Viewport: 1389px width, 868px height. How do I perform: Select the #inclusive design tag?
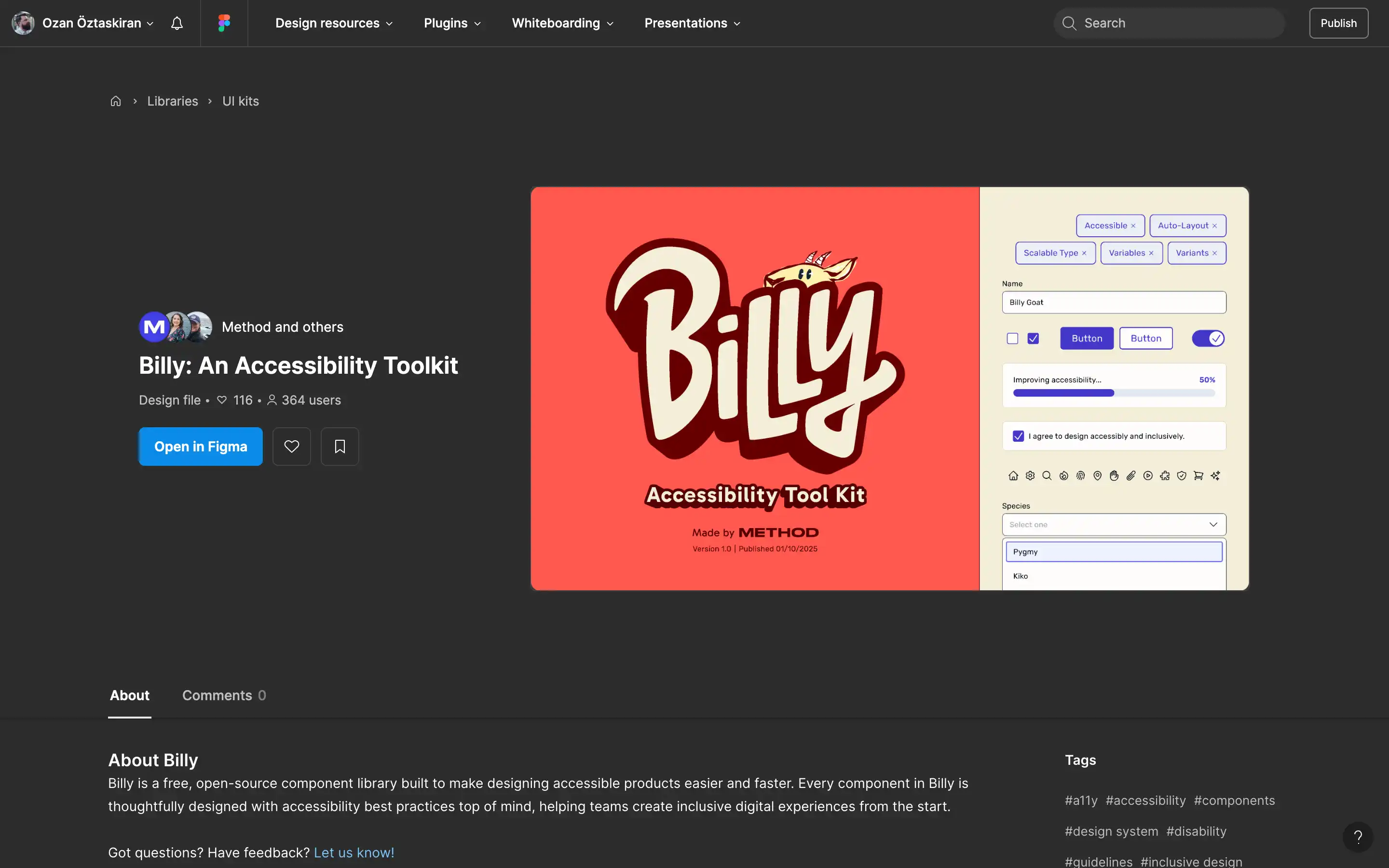pyautogui.click(x=1192, y=862)
